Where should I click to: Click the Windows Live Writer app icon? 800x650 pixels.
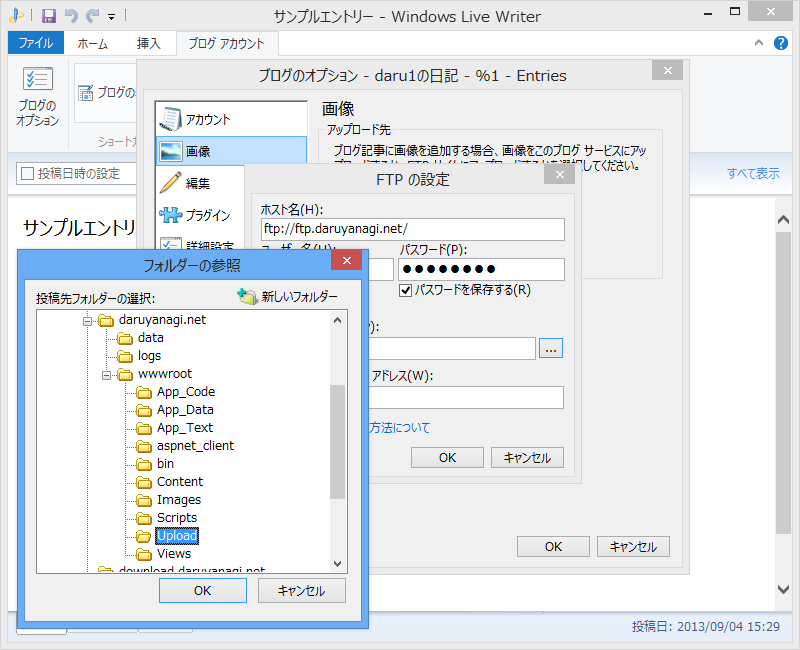[x=16, y=16]
